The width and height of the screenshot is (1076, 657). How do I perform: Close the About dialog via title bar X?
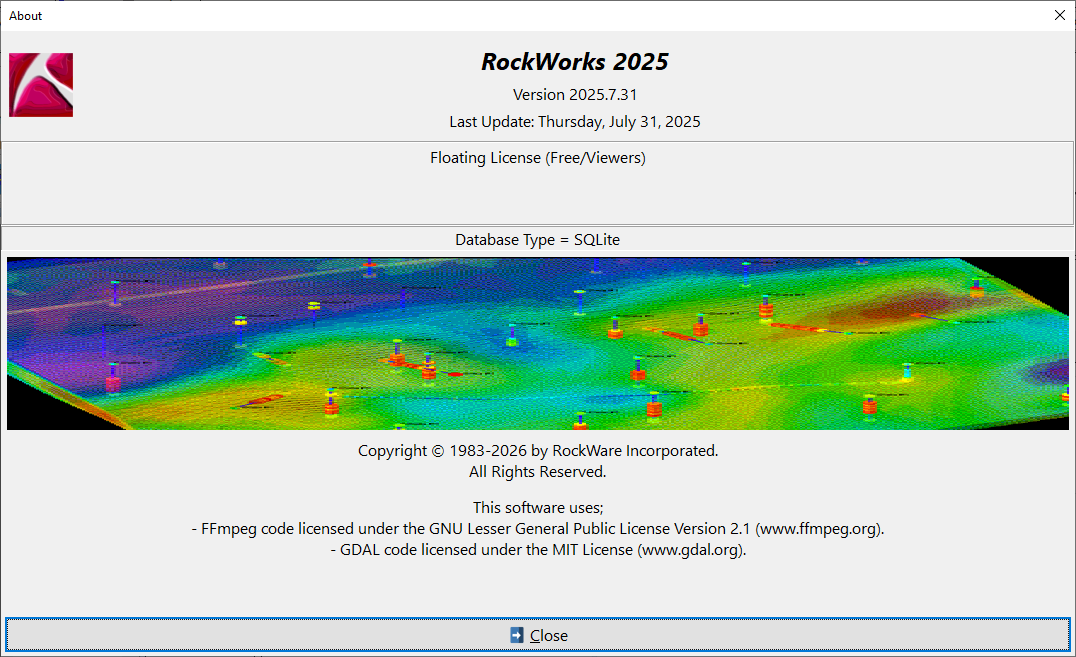point(1060,15)
